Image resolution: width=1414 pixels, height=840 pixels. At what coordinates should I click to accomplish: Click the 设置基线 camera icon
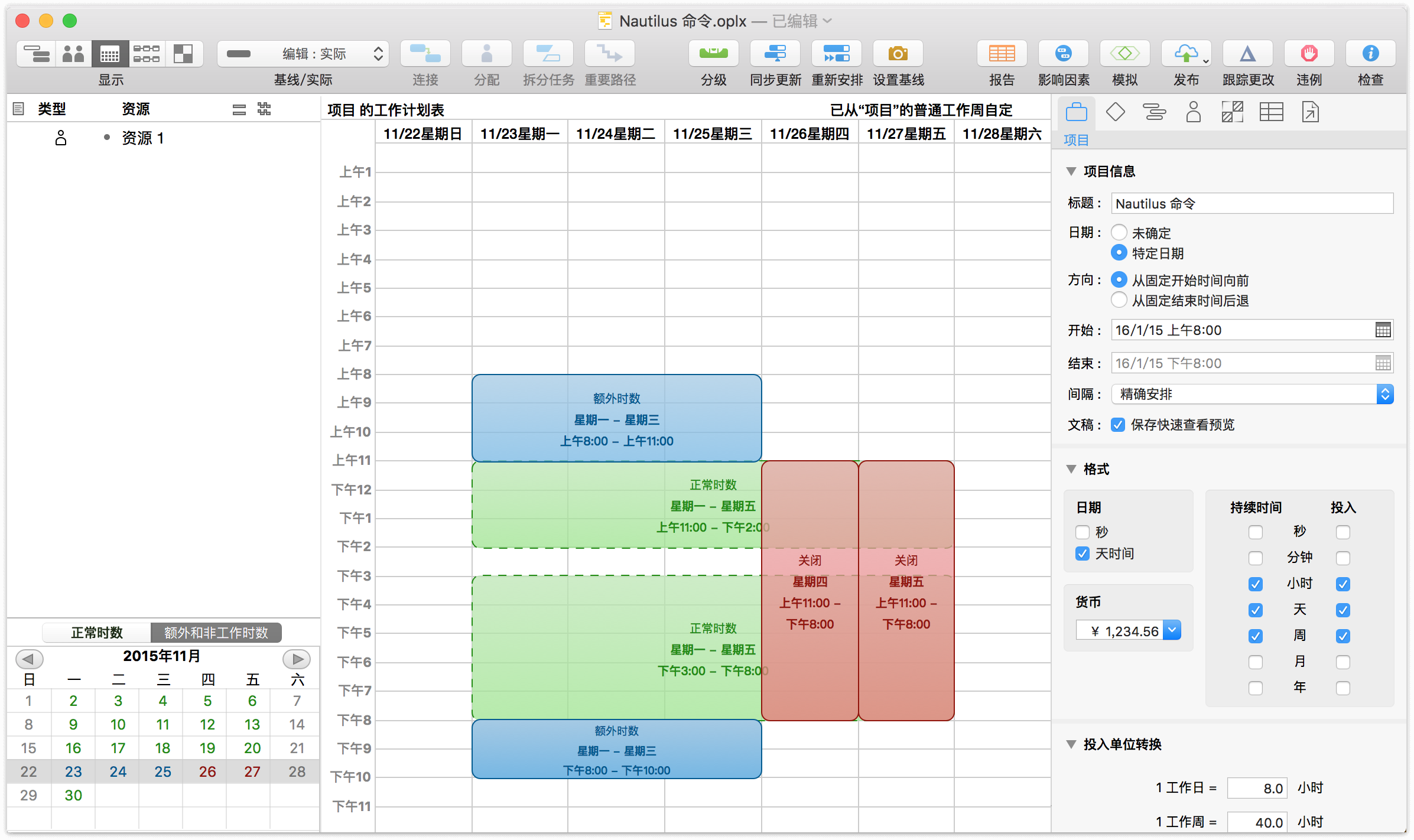(x=898, y=54)
